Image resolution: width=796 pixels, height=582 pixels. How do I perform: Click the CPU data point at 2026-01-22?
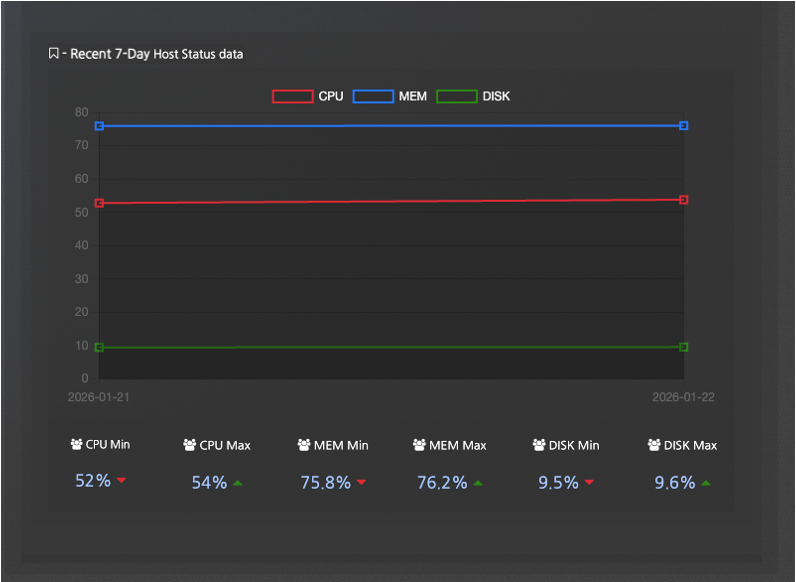[684, 200]
